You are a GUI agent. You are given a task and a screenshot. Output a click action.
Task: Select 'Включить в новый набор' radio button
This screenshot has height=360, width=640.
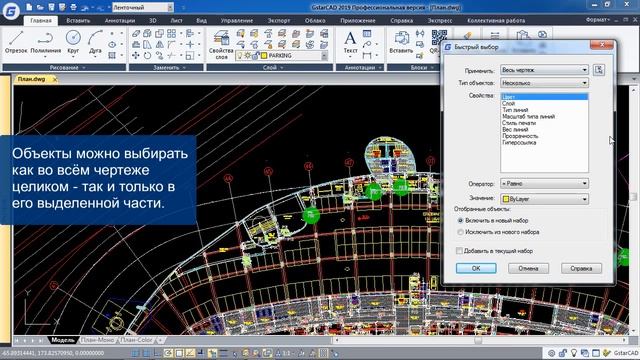(x=460, y=220)
